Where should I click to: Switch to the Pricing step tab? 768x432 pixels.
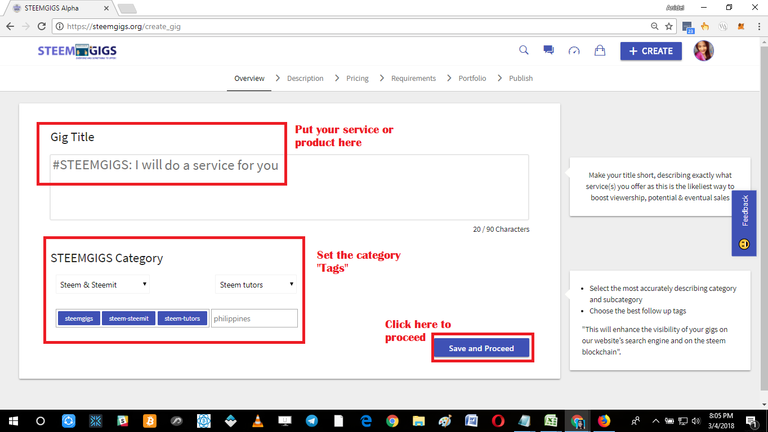tap(357, 78)
